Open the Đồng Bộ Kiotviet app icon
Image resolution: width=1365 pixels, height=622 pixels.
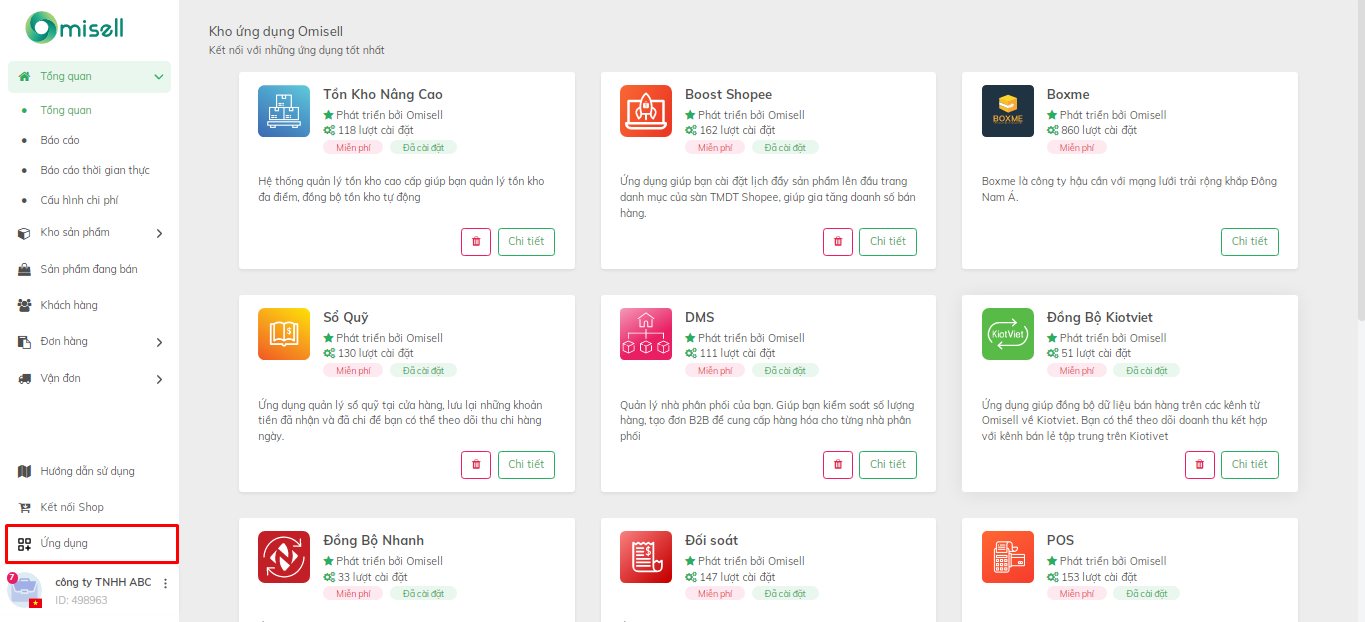[x=1008, y=334]
